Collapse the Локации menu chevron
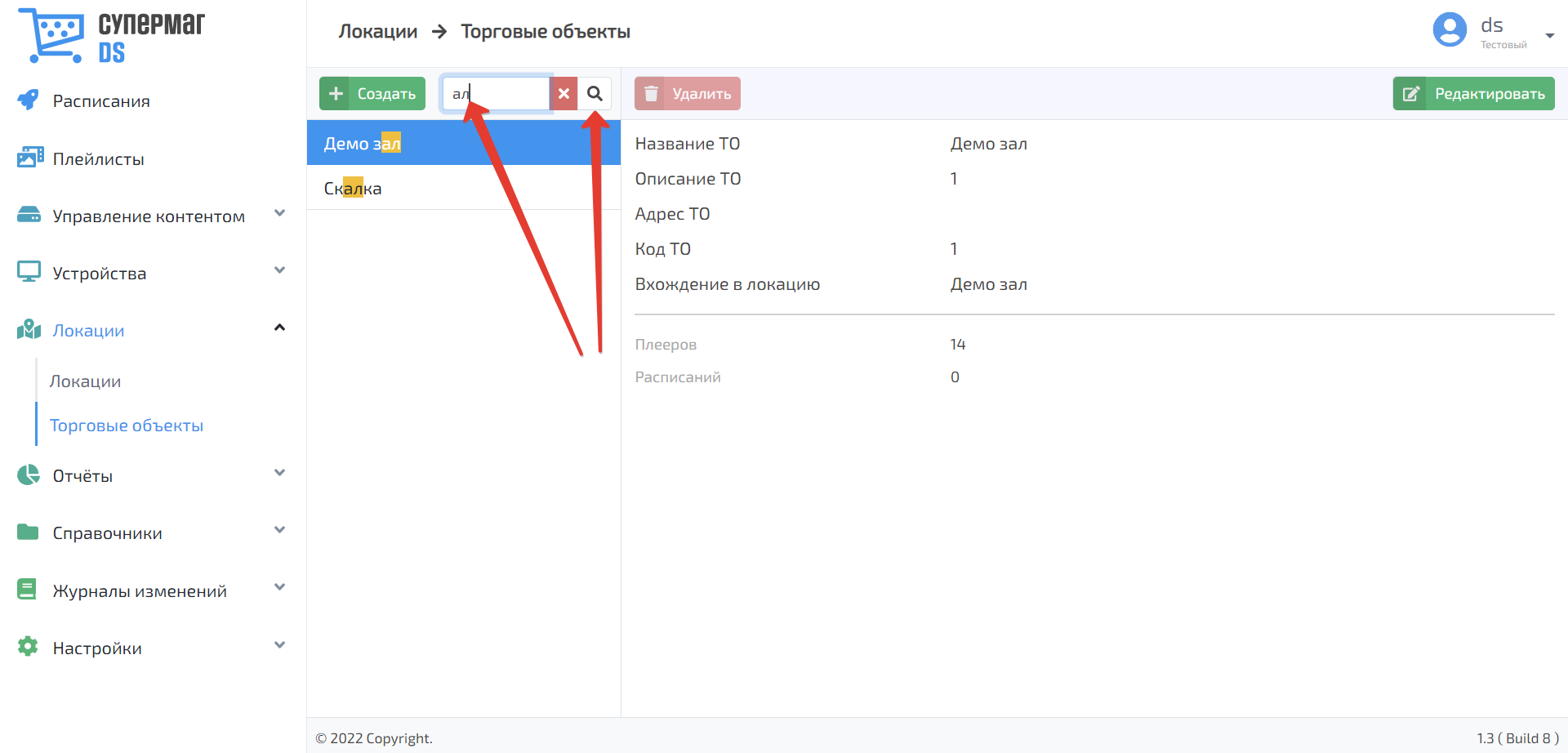This screenshot has height=753, width=1568. [x=280, y=327]
